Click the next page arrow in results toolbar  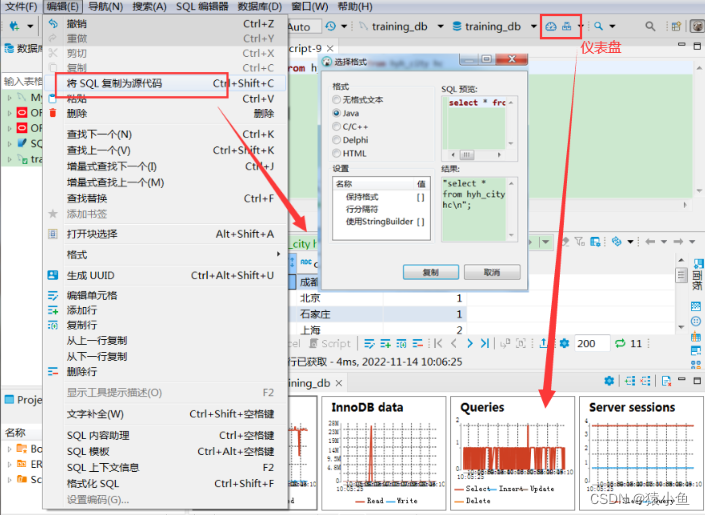pos(469,344)
